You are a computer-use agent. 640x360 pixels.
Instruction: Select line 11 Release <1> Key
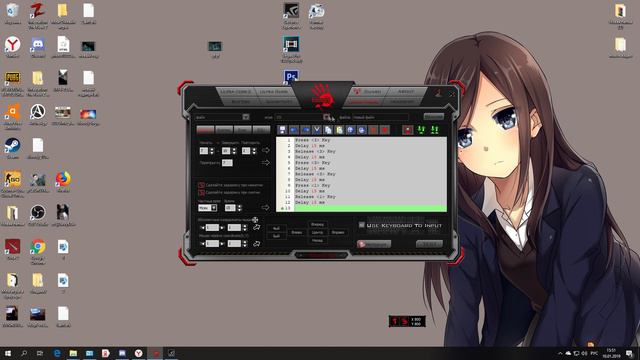point(361,197)
